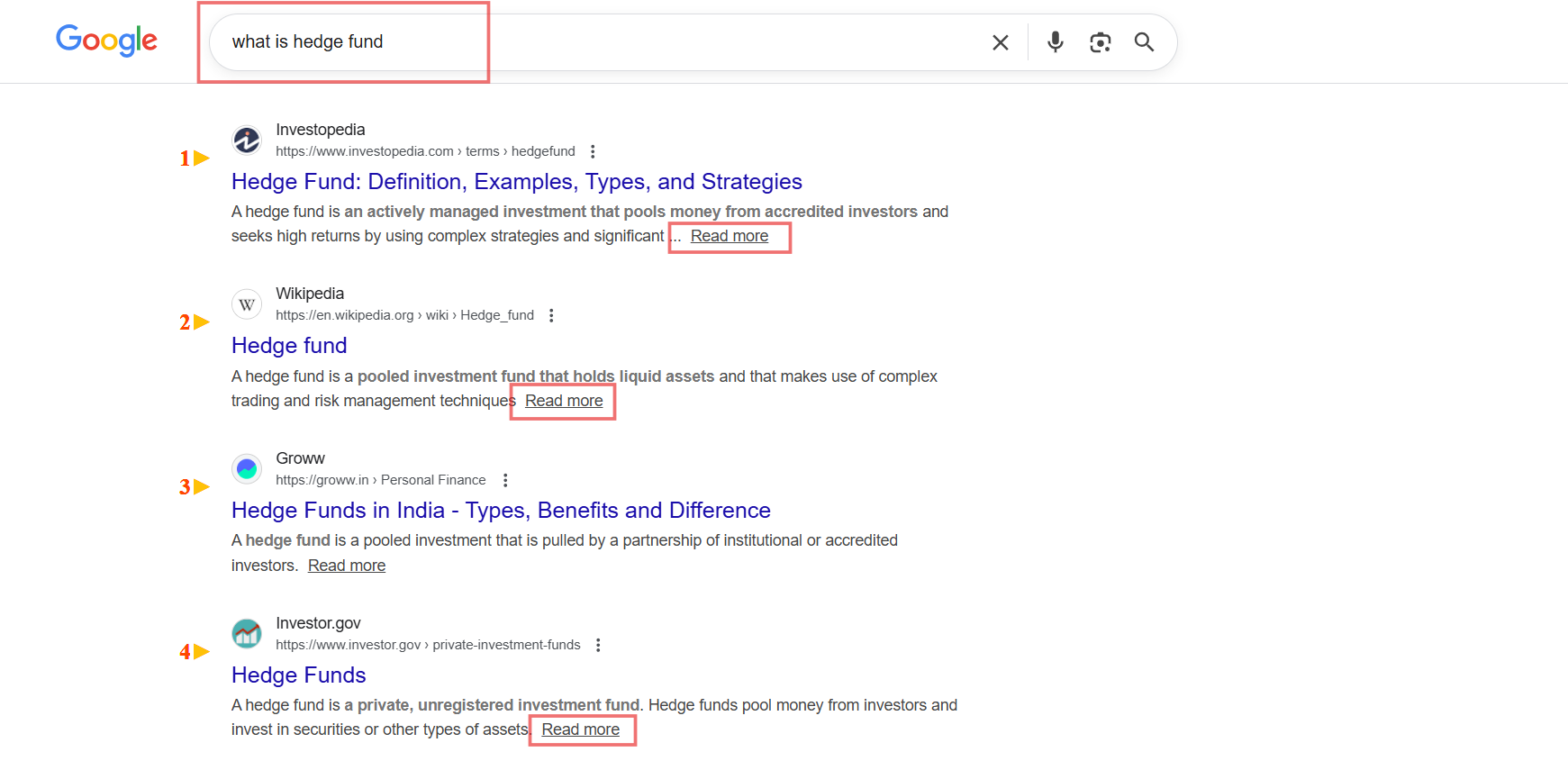This screenshot has height=779, width=1568.
Task: Click the Wikipedia favicon
Action: [x=247, y=304]
